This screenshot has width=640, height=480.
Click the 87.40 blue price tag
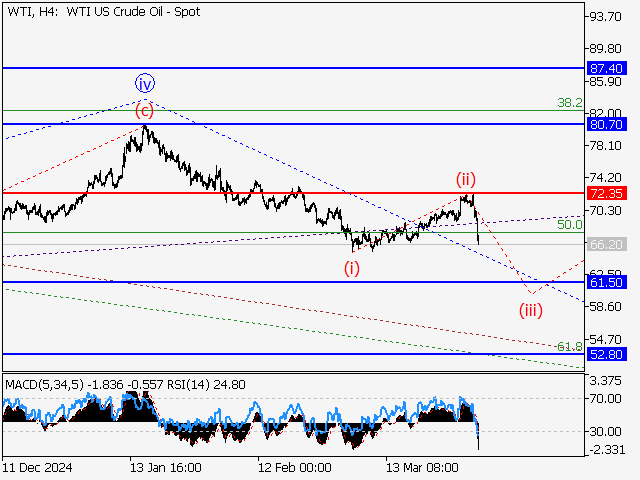[x=608, y=68]
